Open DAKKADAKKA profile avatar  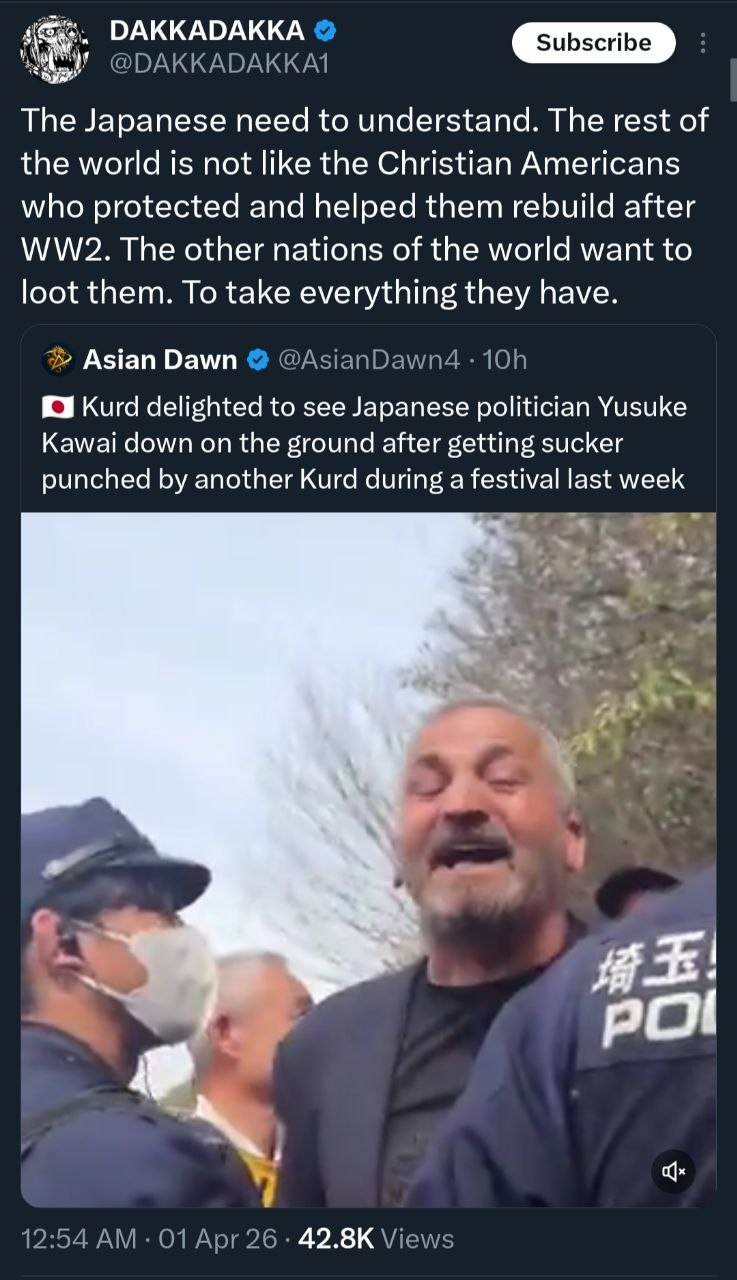pyautogui.click(x=55, y=48)
